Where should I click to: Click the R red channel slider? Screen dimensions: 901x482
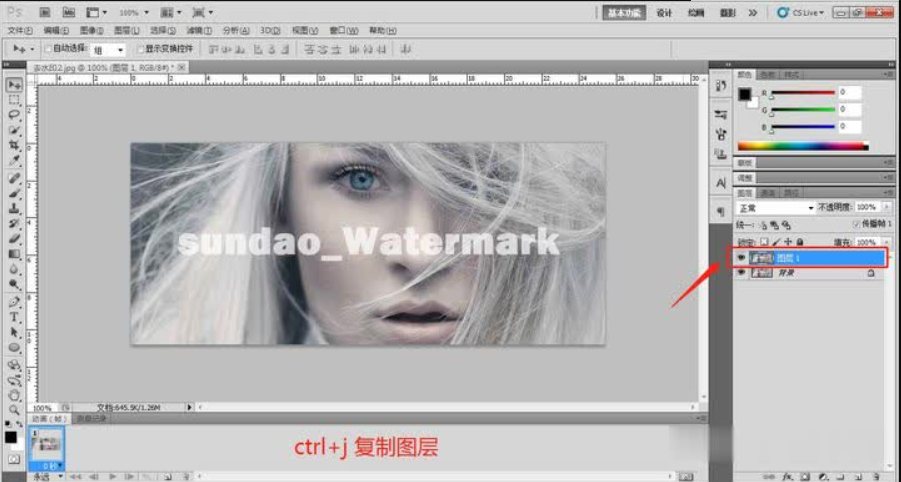click(802, 92)
